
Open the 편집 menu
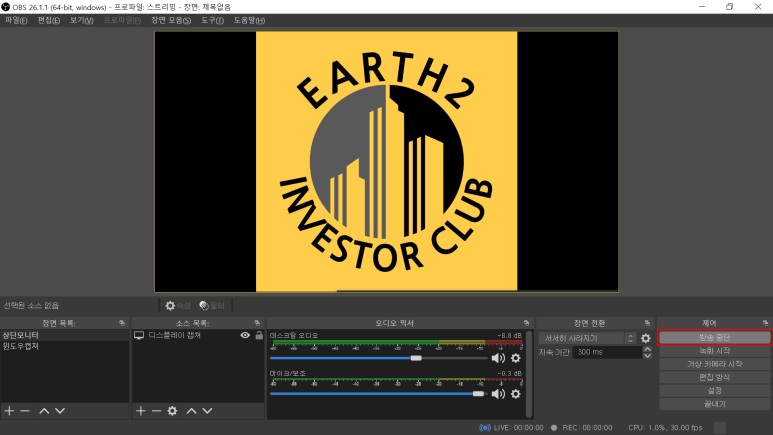pyautogui.click(x=49, y=20)
